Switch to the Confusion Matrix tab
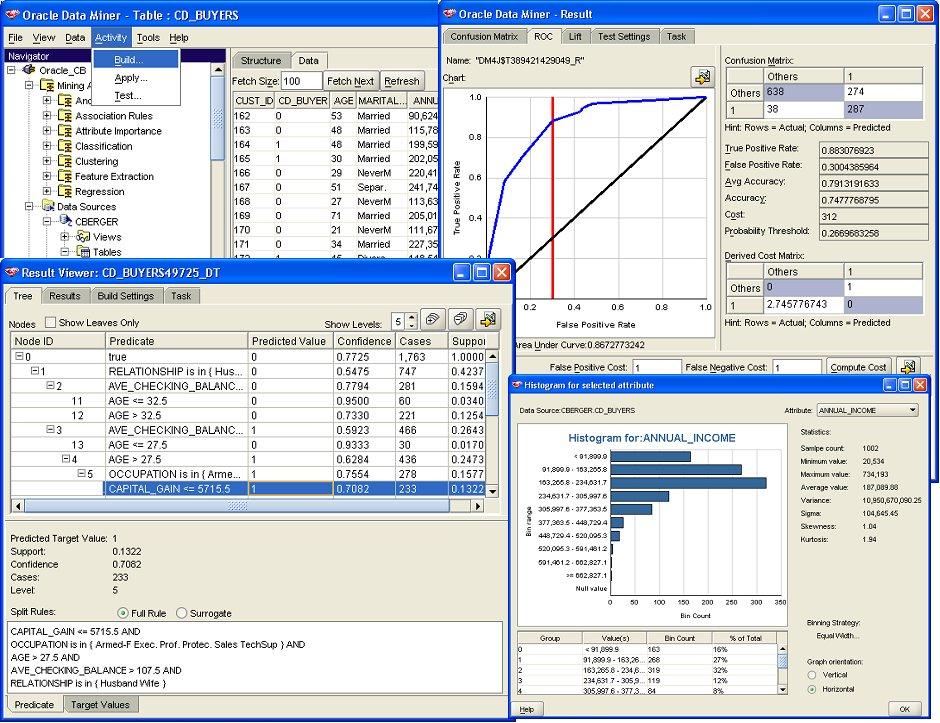 tap(484, 37)
